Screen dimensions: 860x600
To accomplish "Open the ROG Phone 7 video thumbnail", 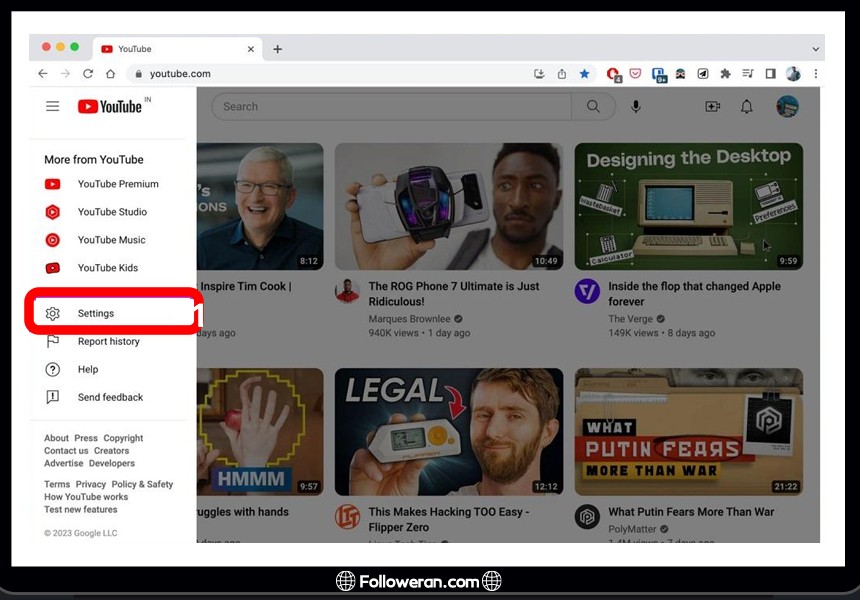I will tap(448, 207).
